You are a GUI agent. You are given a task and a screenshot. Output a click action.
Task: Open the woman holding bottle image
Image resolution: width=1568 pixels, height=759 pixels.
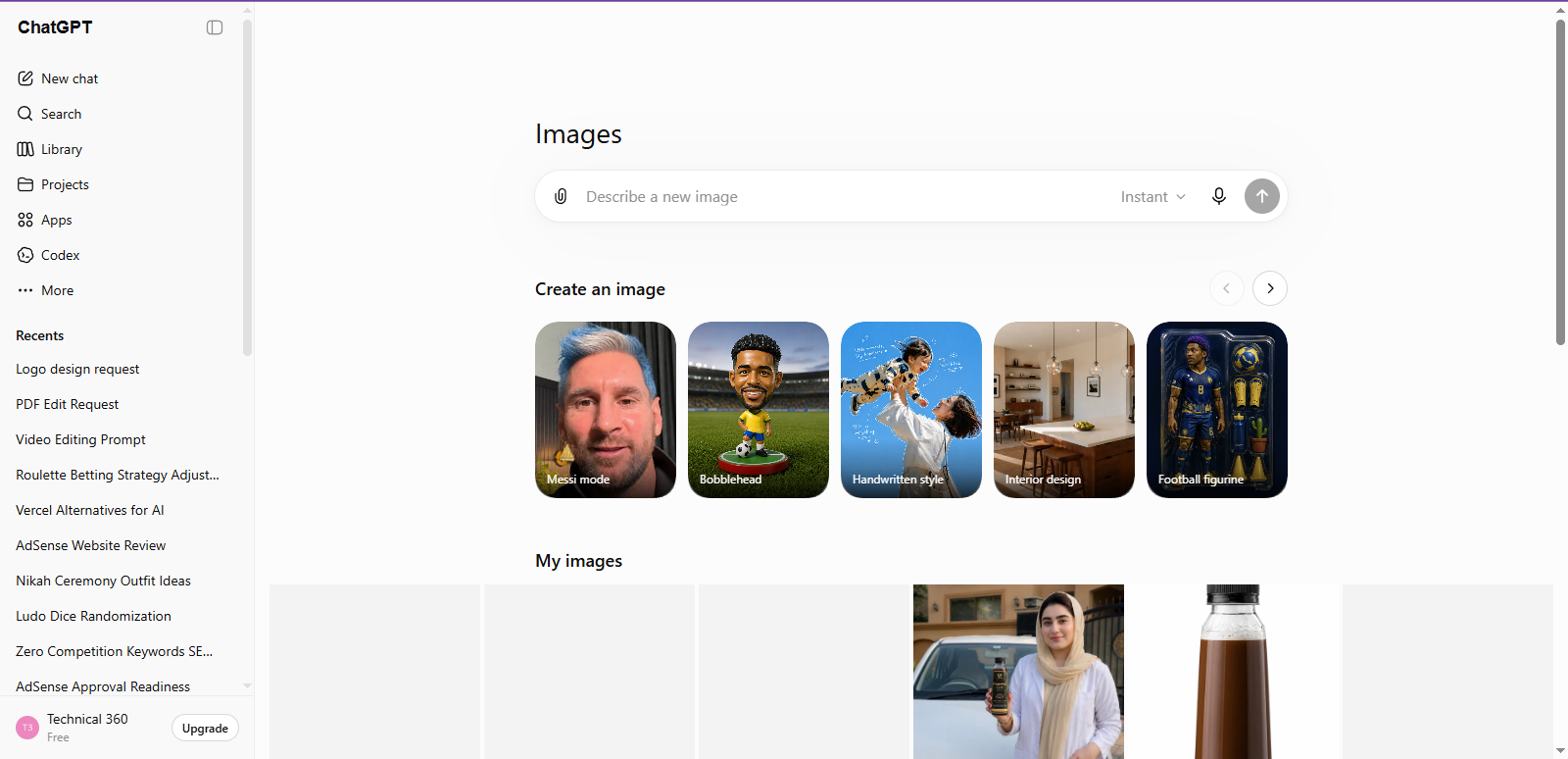[x=1018, y=672]
